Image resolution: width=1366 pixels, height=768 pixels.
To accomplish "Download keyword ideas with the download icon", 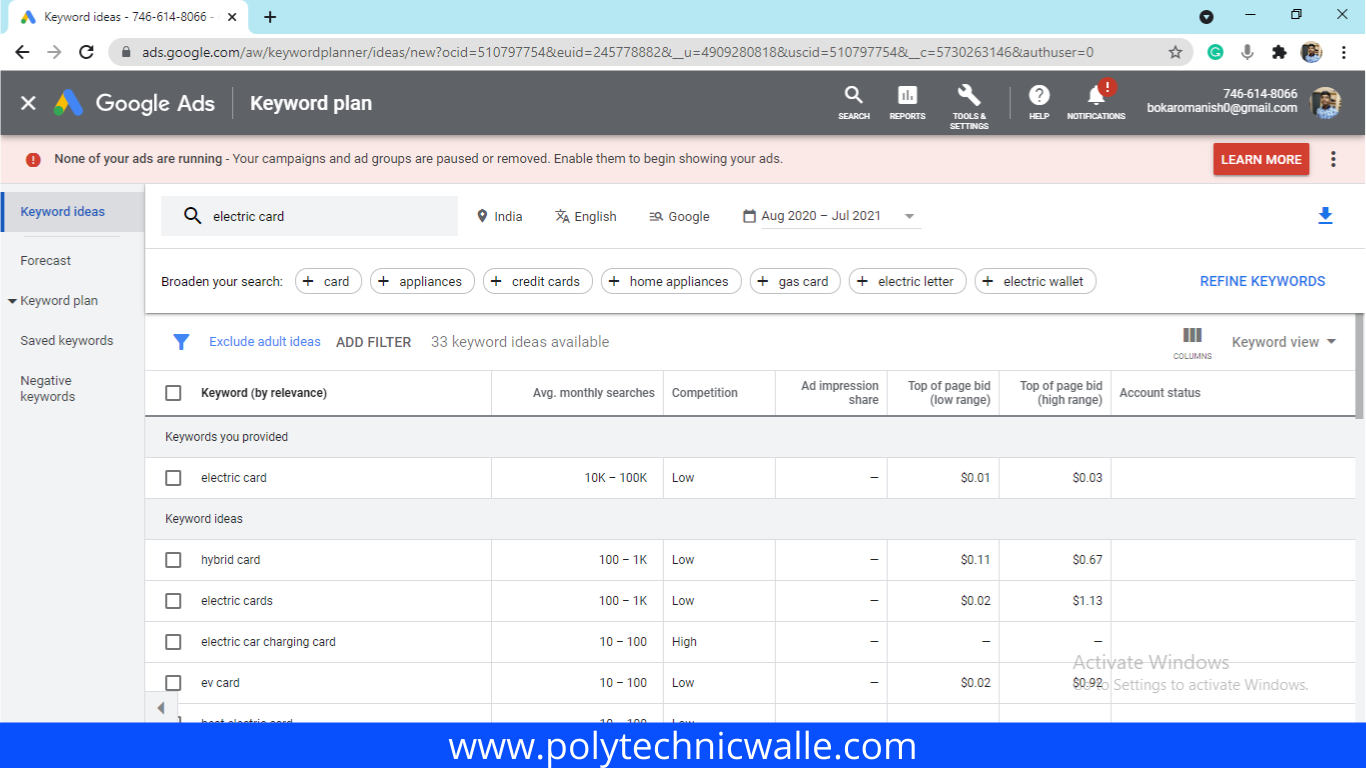I will pos(1325,216).
